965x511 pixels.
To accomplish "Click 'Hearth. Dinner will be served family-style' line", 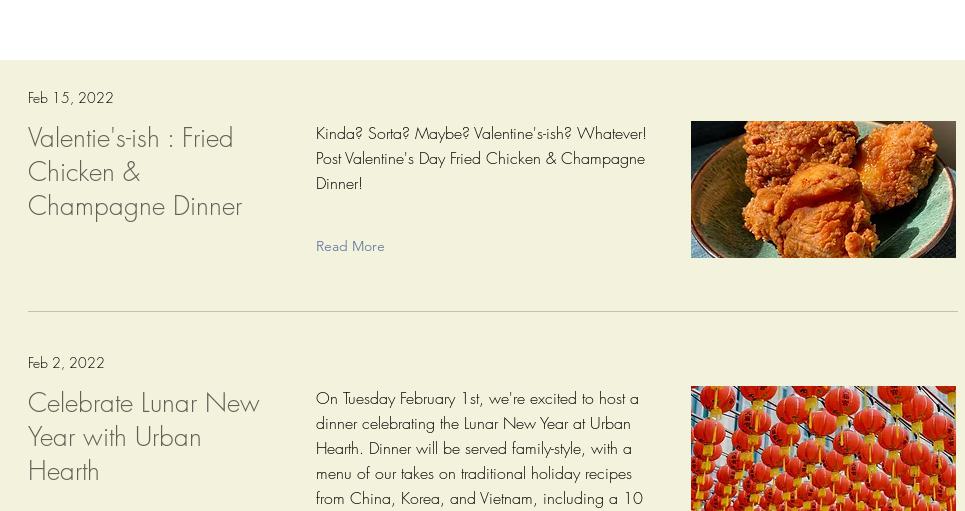I will (x=473, y=448).
